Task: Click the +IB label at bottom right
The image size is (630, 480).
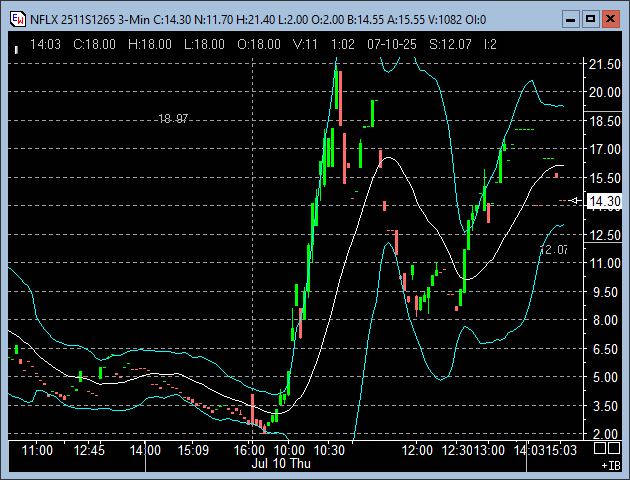Action: tap(611, 466)
